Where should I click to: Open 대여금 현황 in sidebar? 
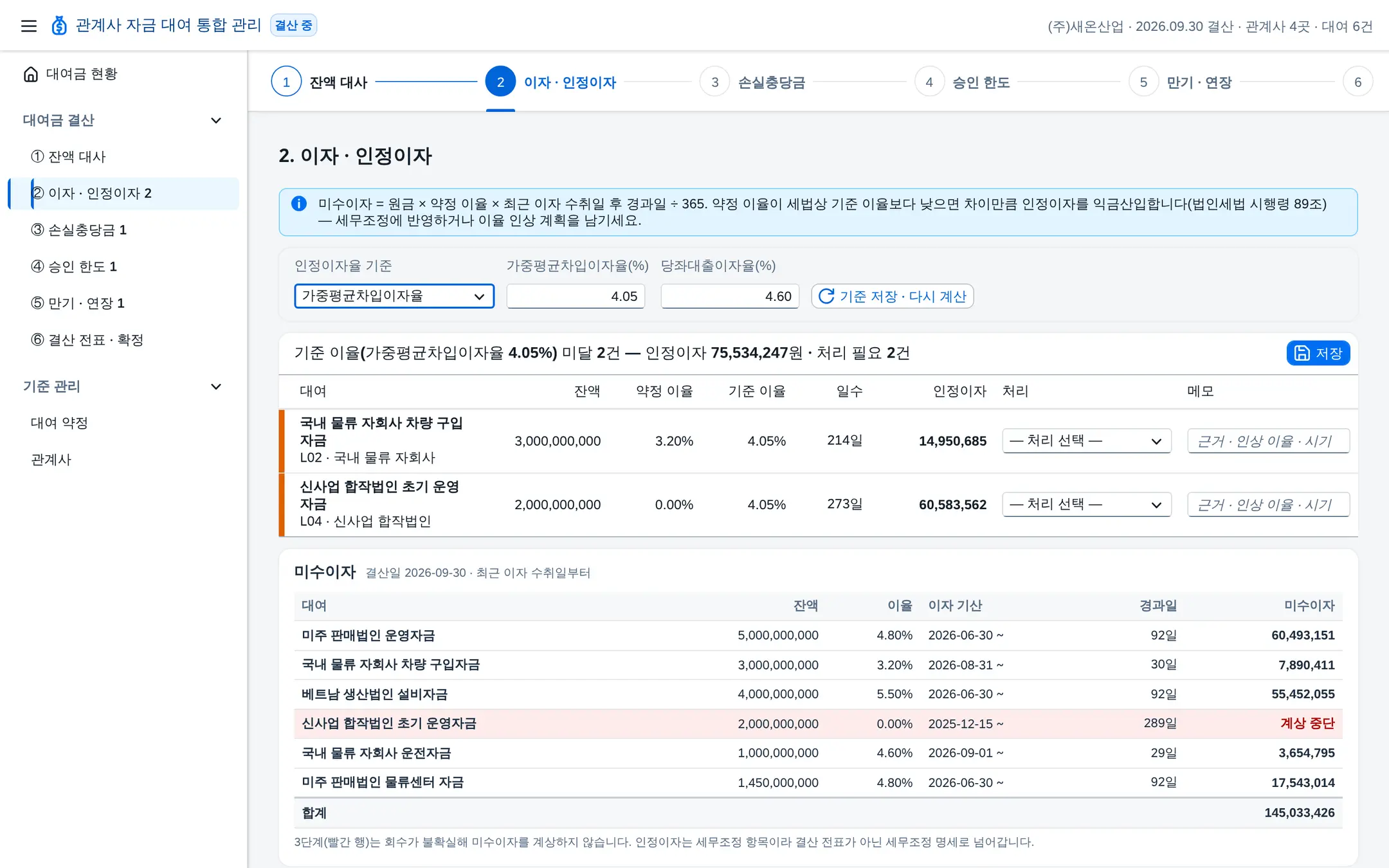pyautogui.click(x=123, y=75)
